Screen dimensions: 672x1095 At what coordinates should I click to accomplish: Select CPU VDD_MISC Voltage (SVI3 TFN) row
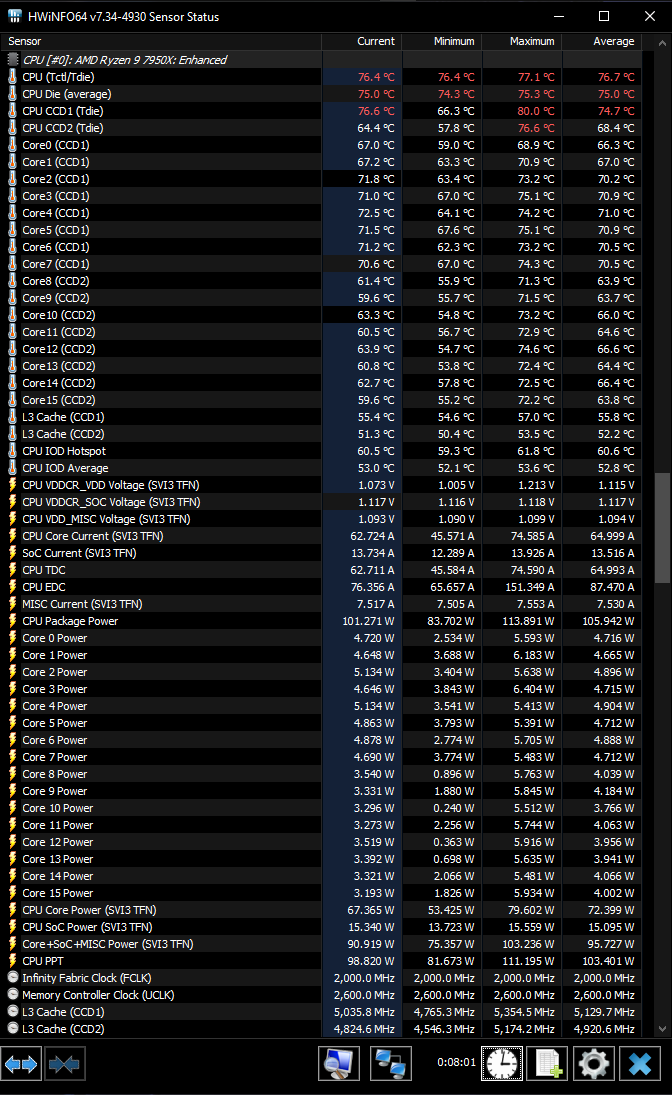click(321, 519)
